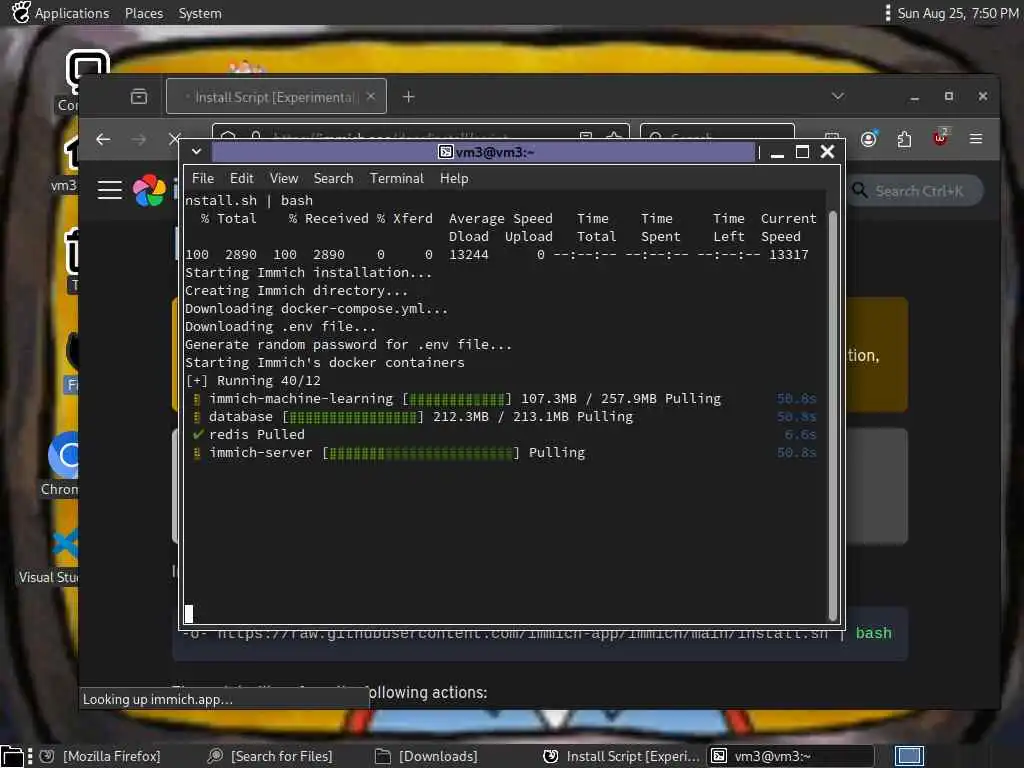Click the 'bash' word in page code block
The height and width of the screenshot is (768, 1024).
(x=873, y=633)
